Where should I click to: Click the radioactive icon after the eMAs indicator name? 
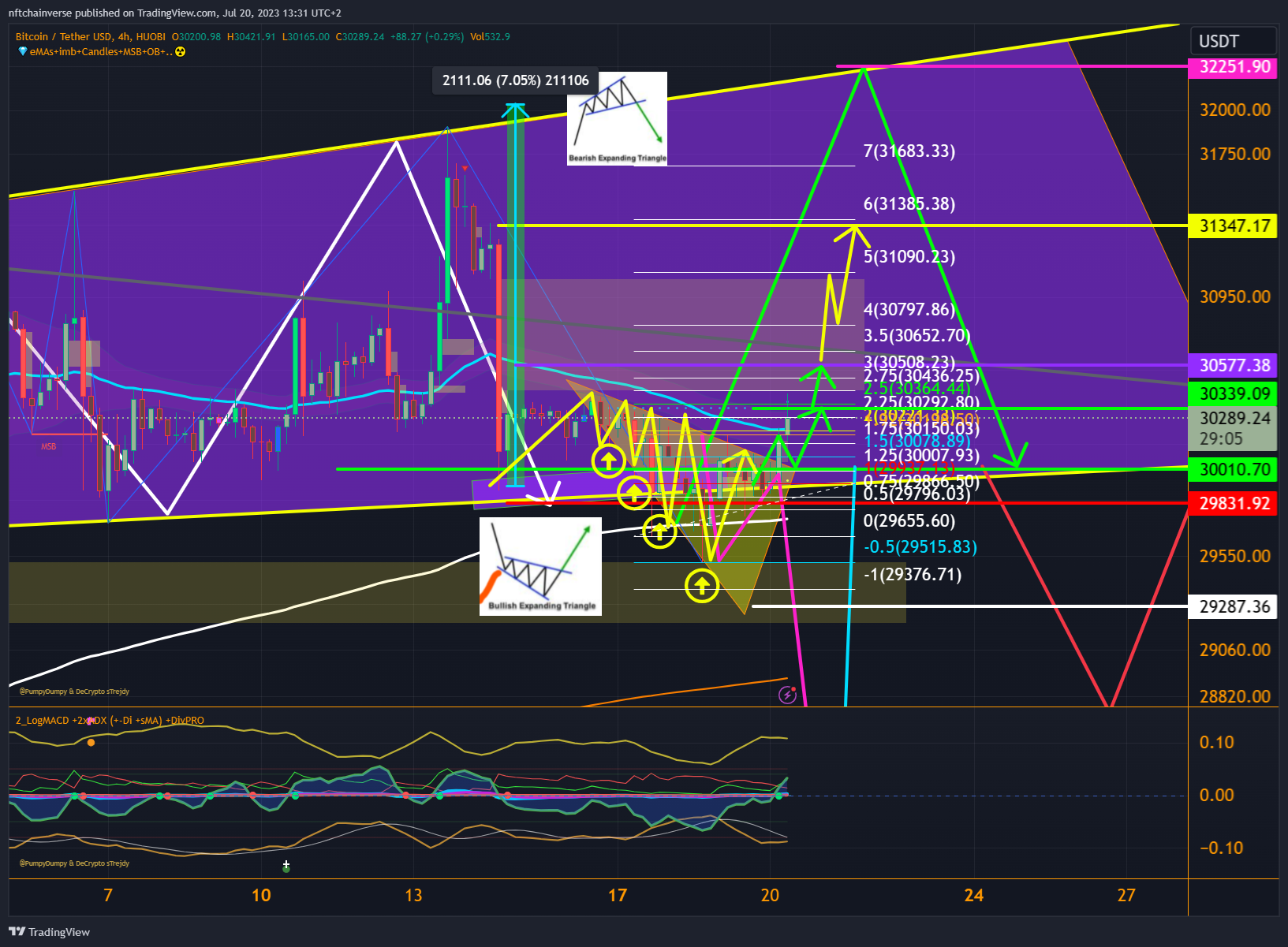coord(181,52)
